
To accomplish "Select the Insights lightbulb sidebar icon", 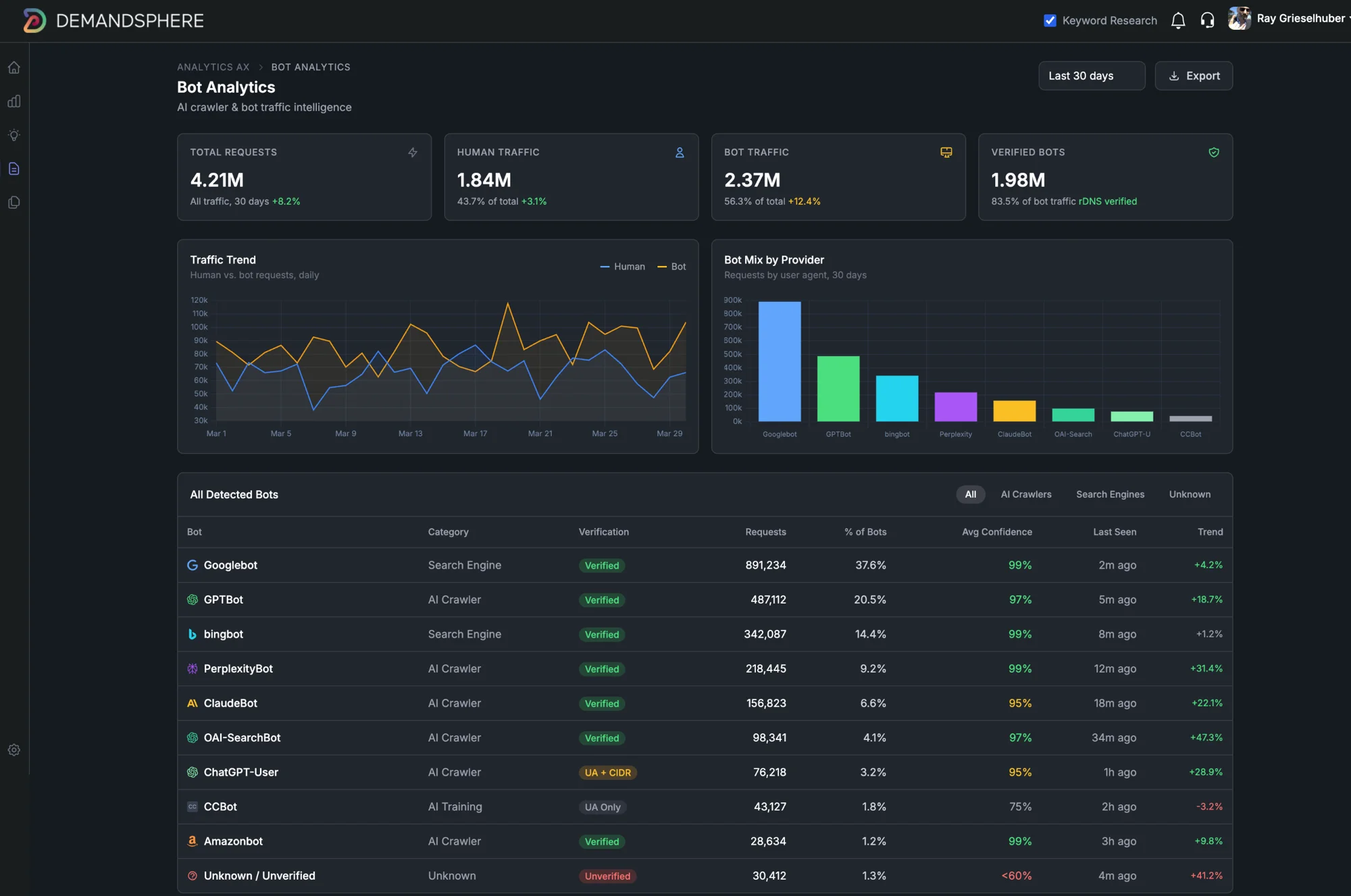I will (x=14, y=135).
